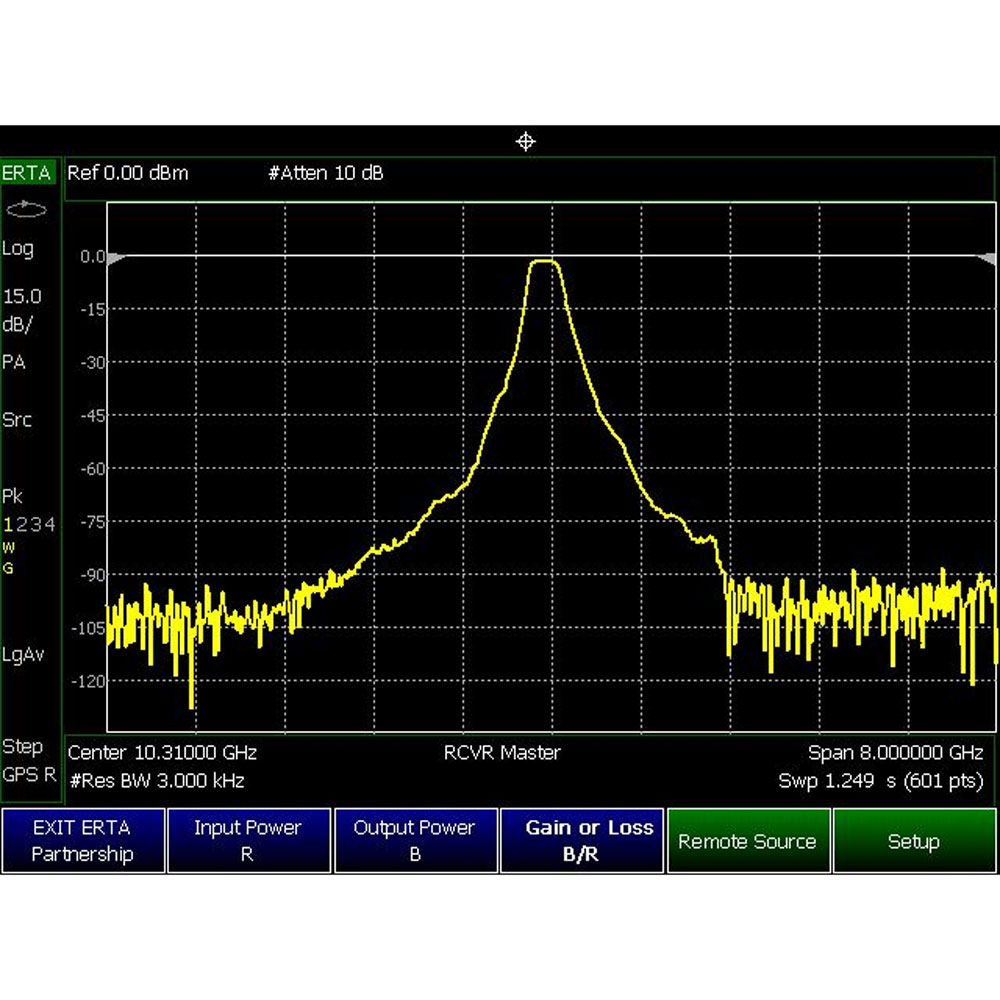
Task: Select trace number 1 in left panel
Action: pos(7,525)
